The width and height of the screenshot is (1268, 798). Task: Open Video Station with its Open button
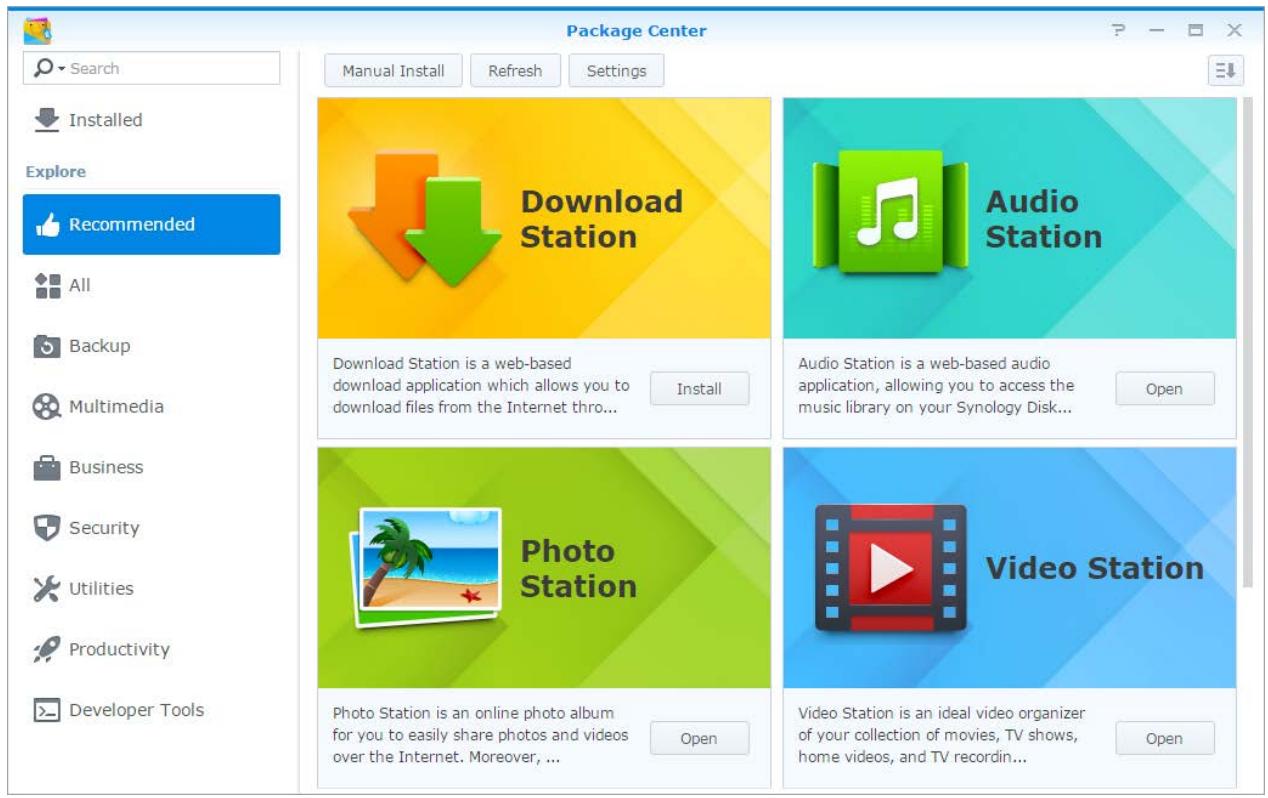tap(1164, 739)
